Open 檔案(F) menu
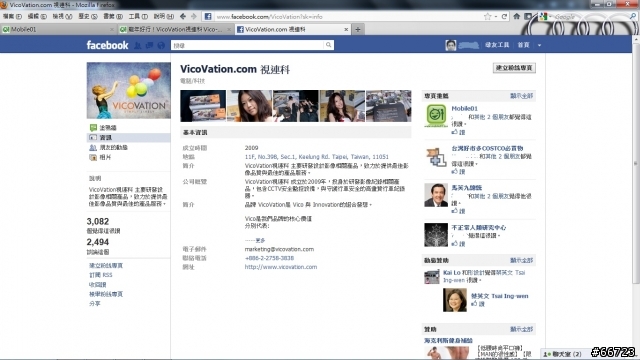This screenshot has height=360, width=640. tap(12, 16)
